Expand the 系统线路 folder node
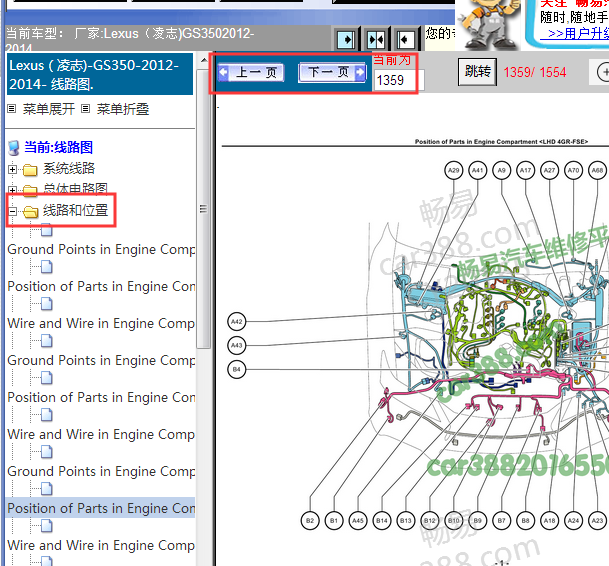Viewport: 609px width, 566px height. (12, 169)
